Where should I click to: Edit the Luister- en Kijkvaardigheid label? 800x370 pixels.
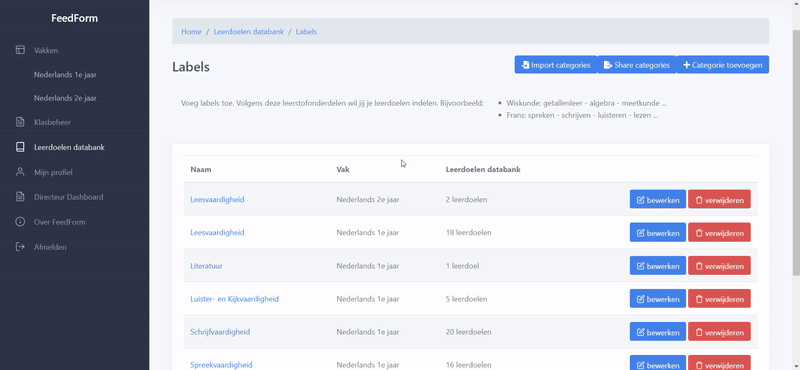[x=658, y=299]
